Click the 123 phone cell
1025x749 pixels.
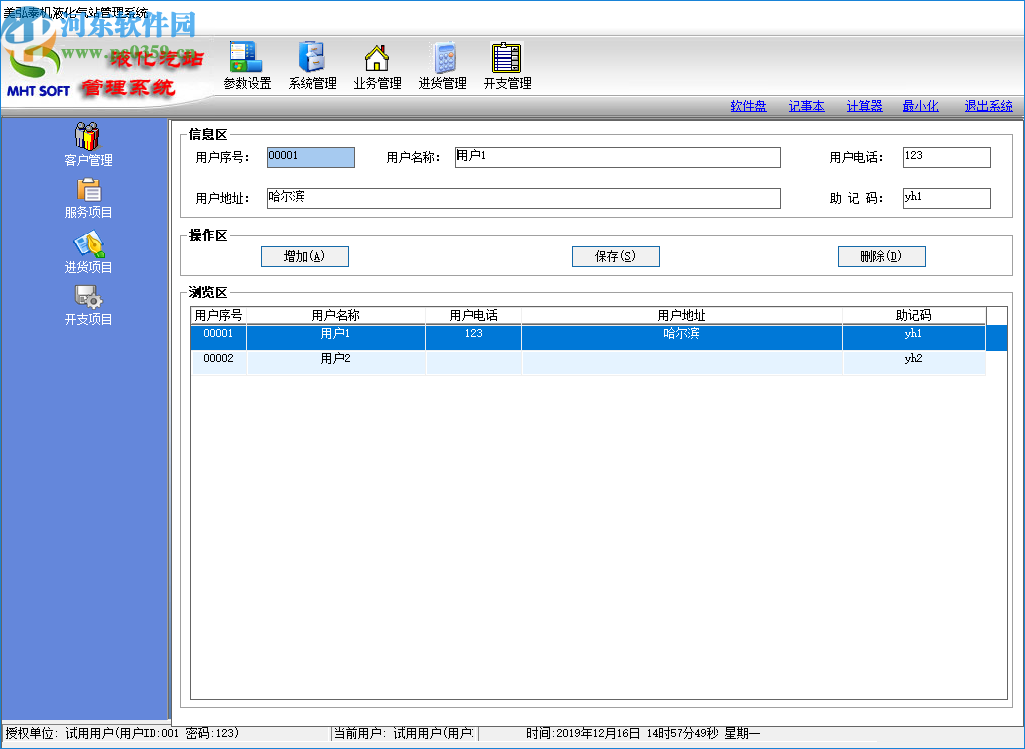pyautogui.click(x=474, y=337)
